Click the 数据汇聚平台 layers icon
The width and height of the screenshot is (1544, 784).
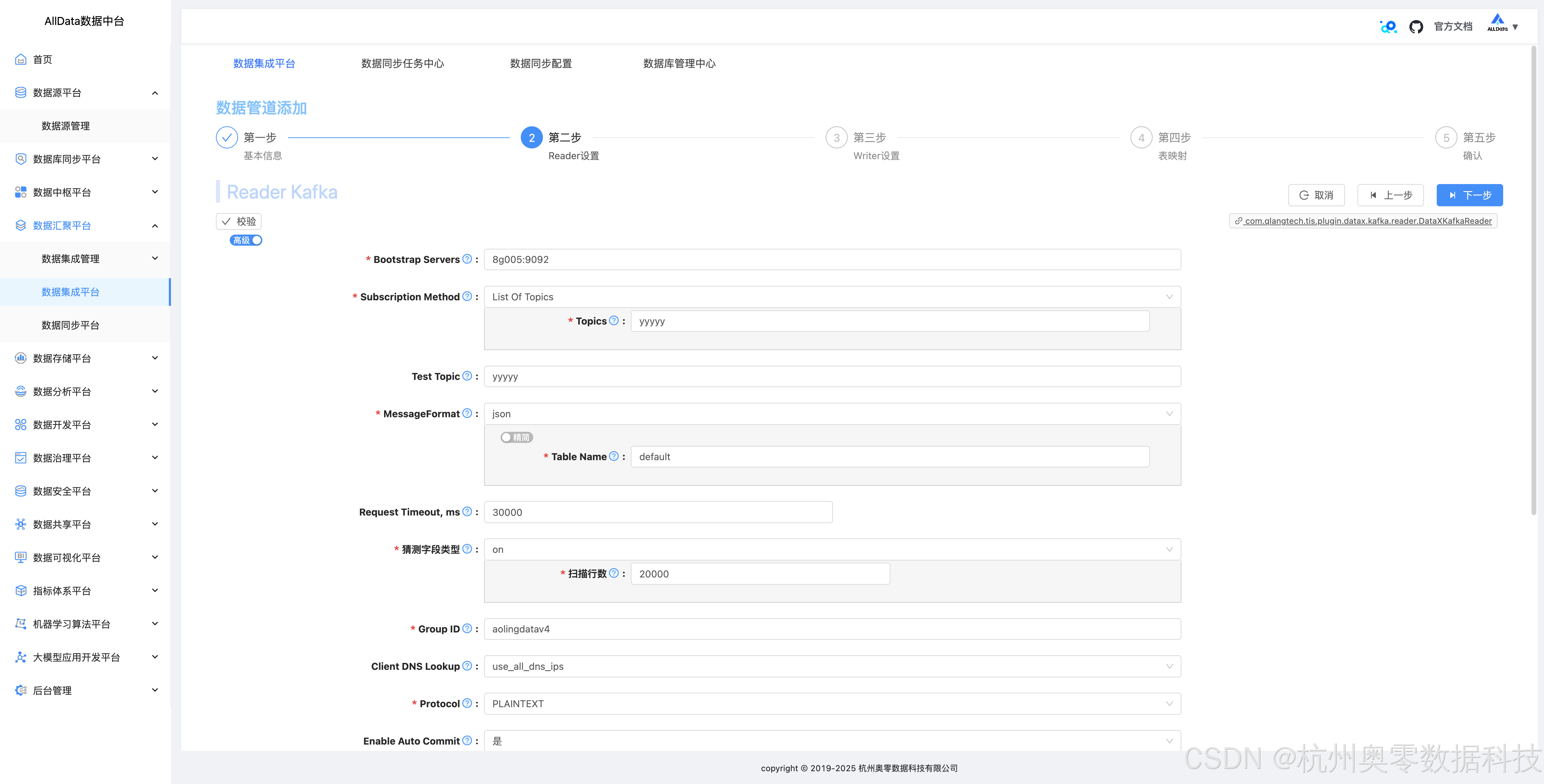click(20, 225)
